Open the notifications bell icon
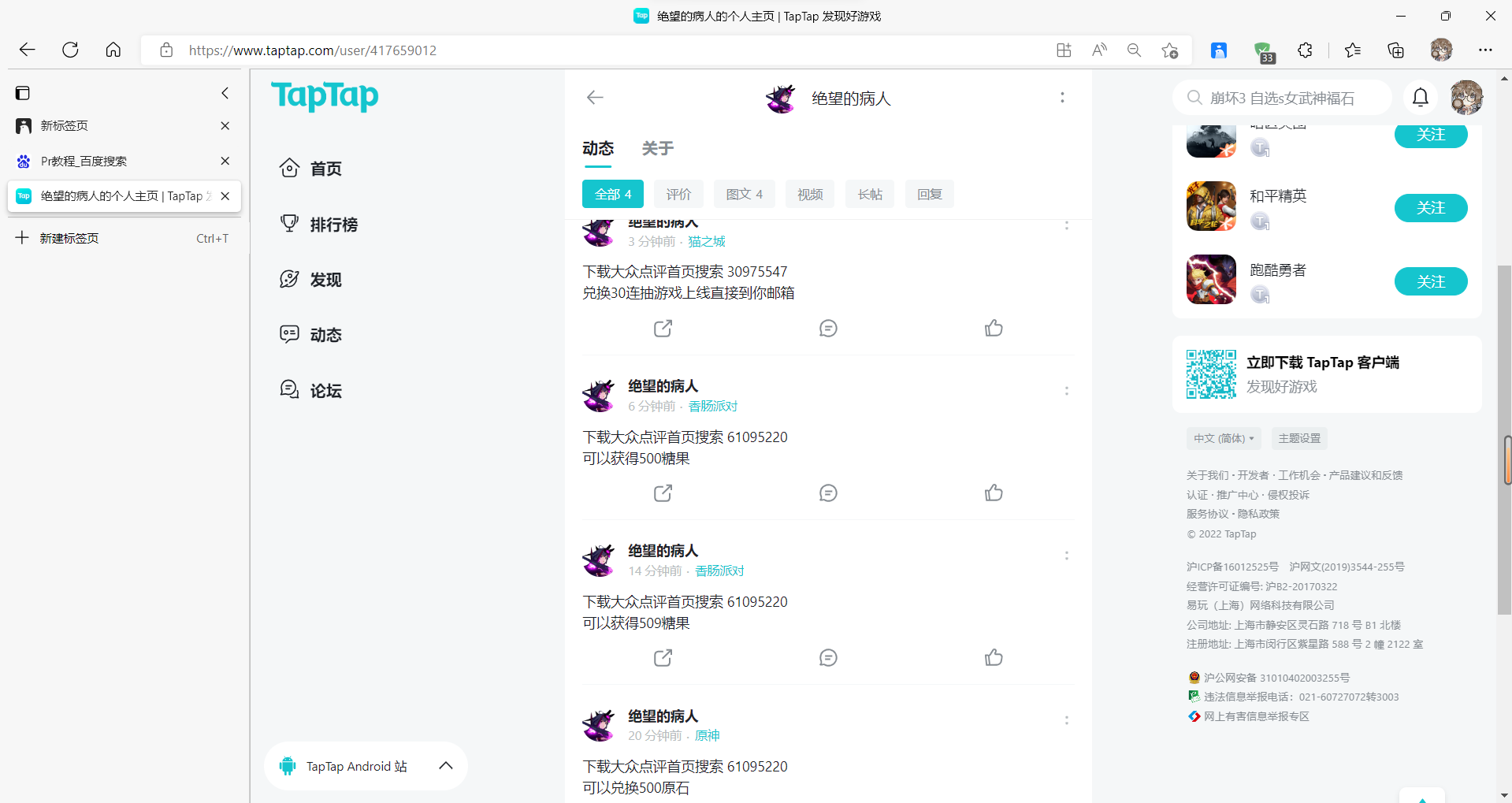The image size is (1512, 803). click(x=1420, y=97)
